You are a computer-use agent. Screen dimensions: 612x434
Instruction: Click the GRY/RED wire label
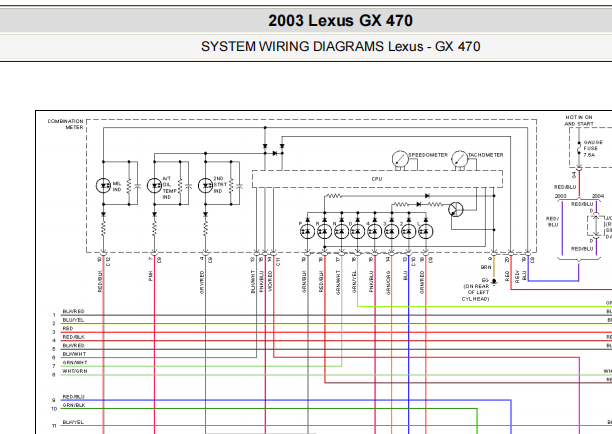click(202, 282)
